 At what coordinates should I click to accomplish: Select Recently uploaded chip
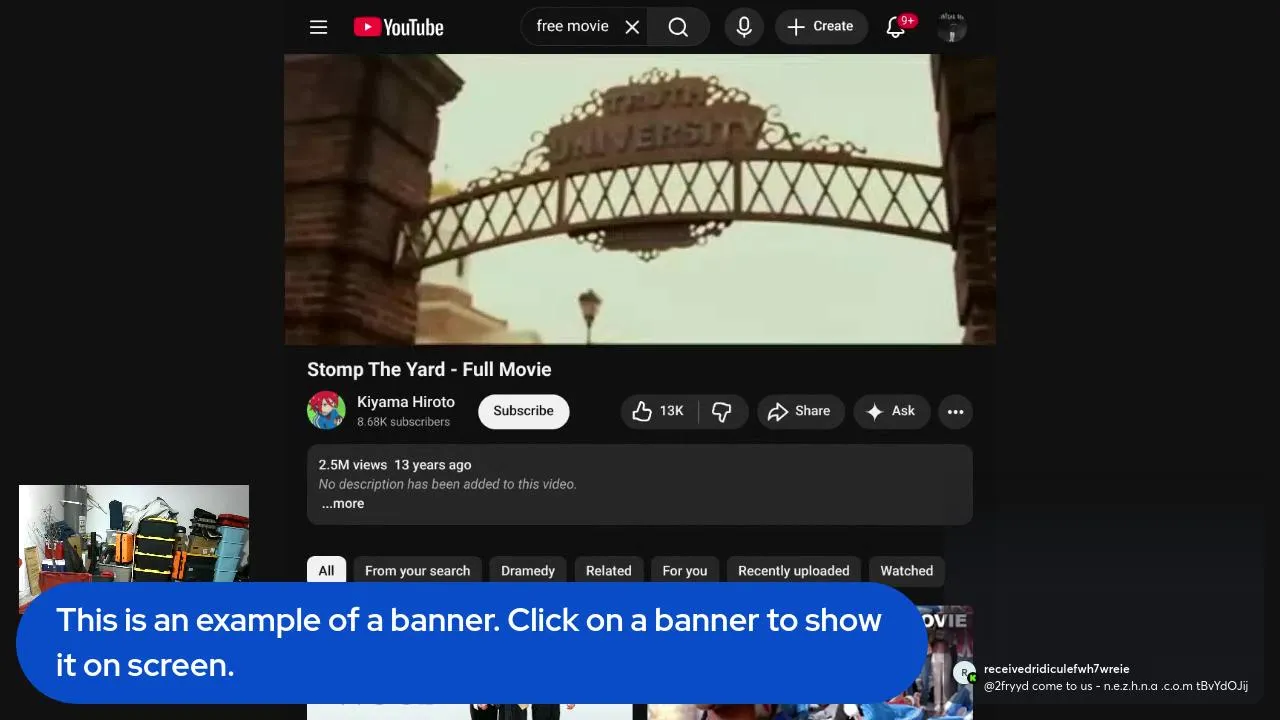tap(793, 571)
